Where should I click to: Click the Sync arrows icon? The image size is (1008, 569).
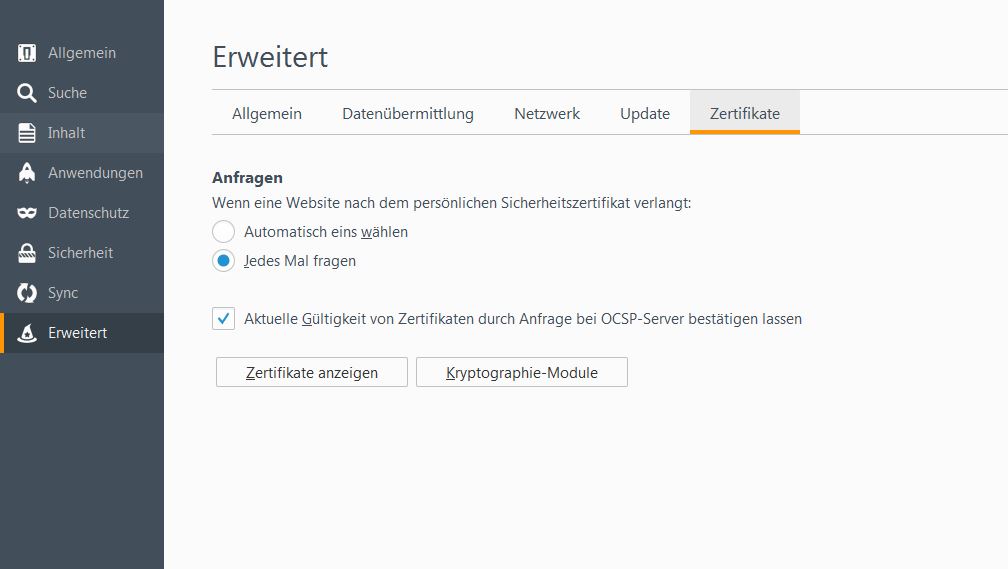tap(27, 293)
